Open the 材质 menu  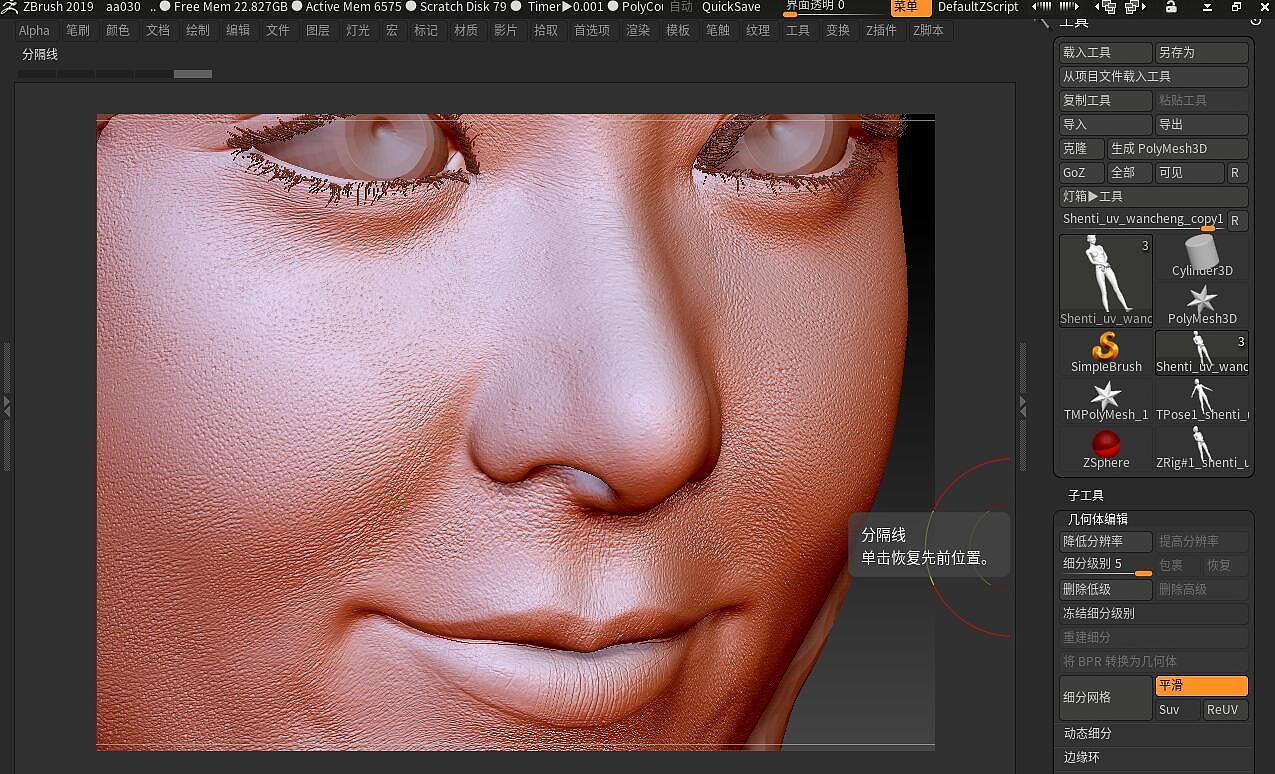click(x=466, y=31)
